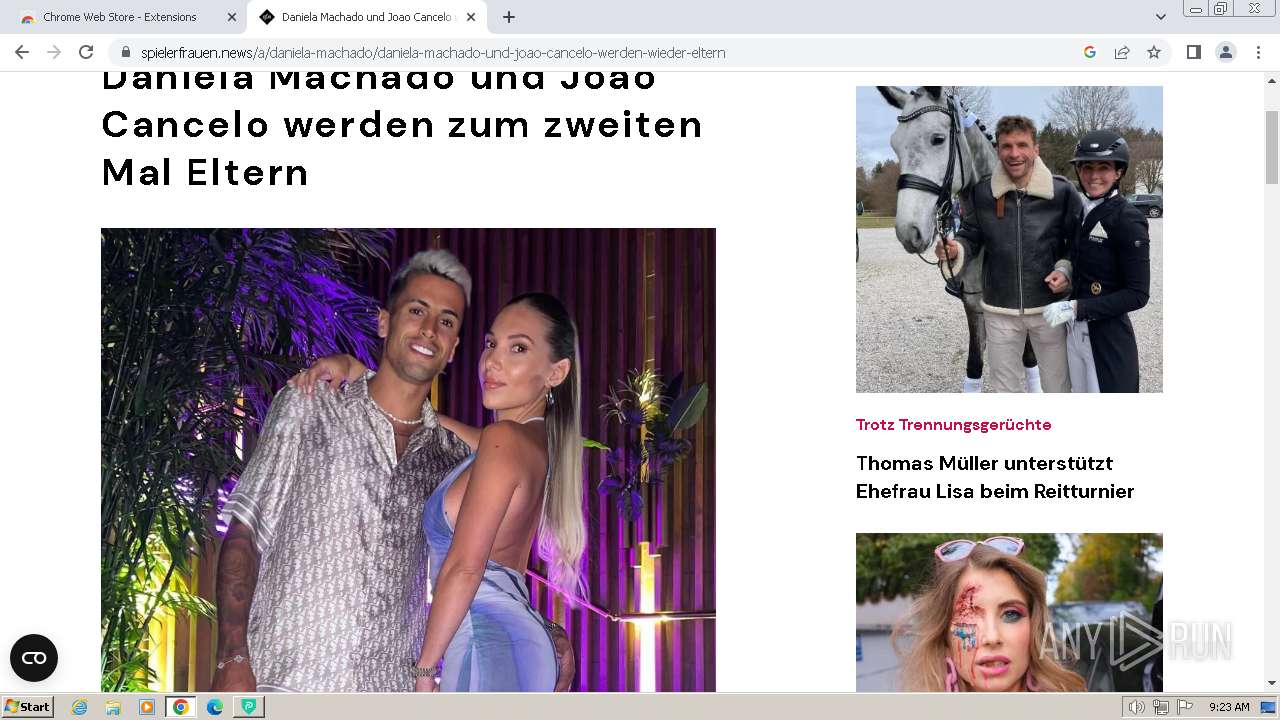Reload the current page

coord(86,52)
